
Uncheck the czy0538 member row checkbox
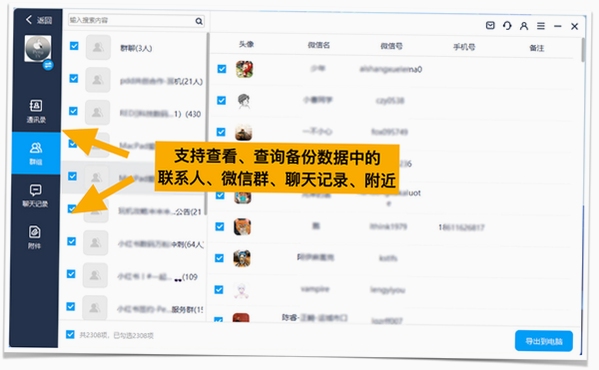click(221, 100)
